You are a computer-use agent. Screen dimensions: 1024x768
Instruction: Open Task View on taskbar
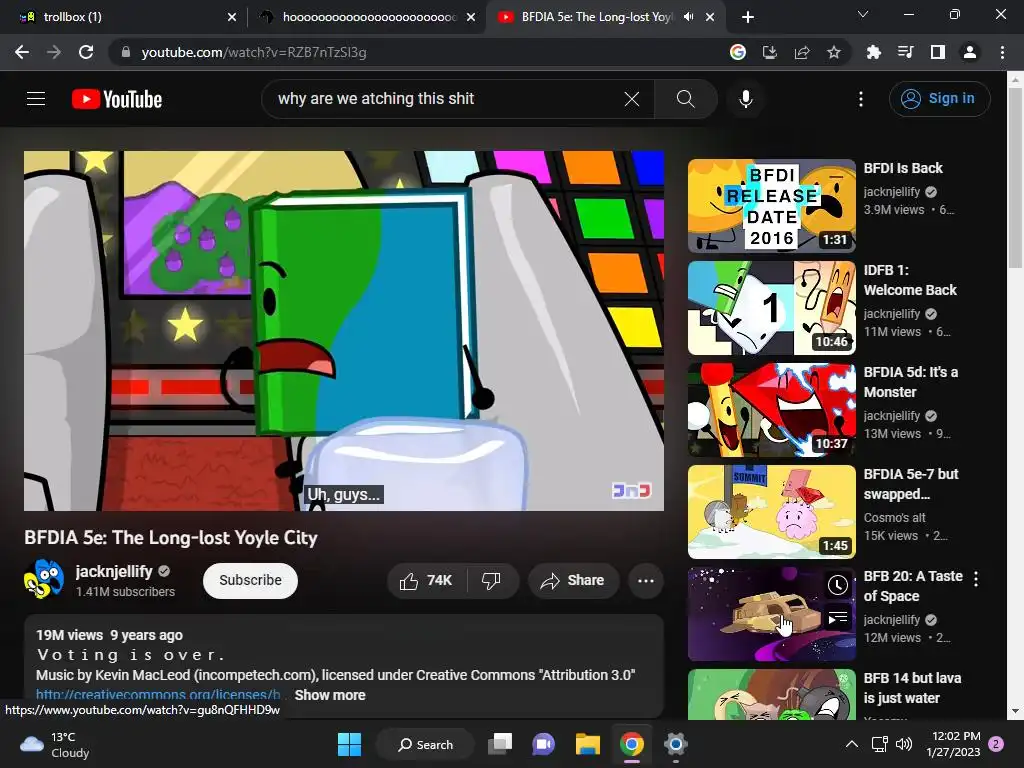coord(500,744)
